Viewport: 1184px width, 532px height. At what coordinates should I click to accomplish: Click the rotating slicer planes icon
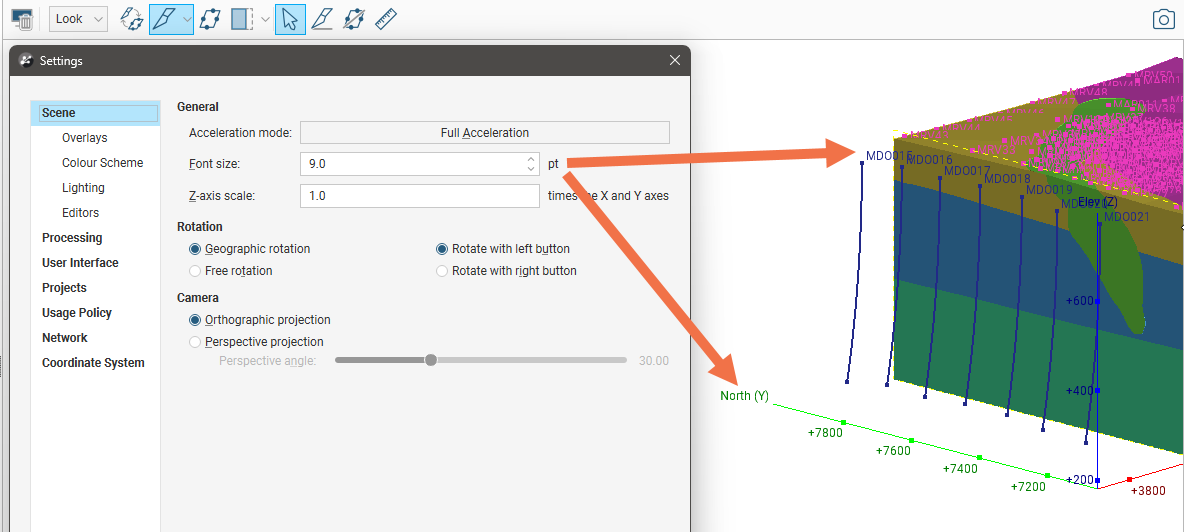tap(131, 19)
